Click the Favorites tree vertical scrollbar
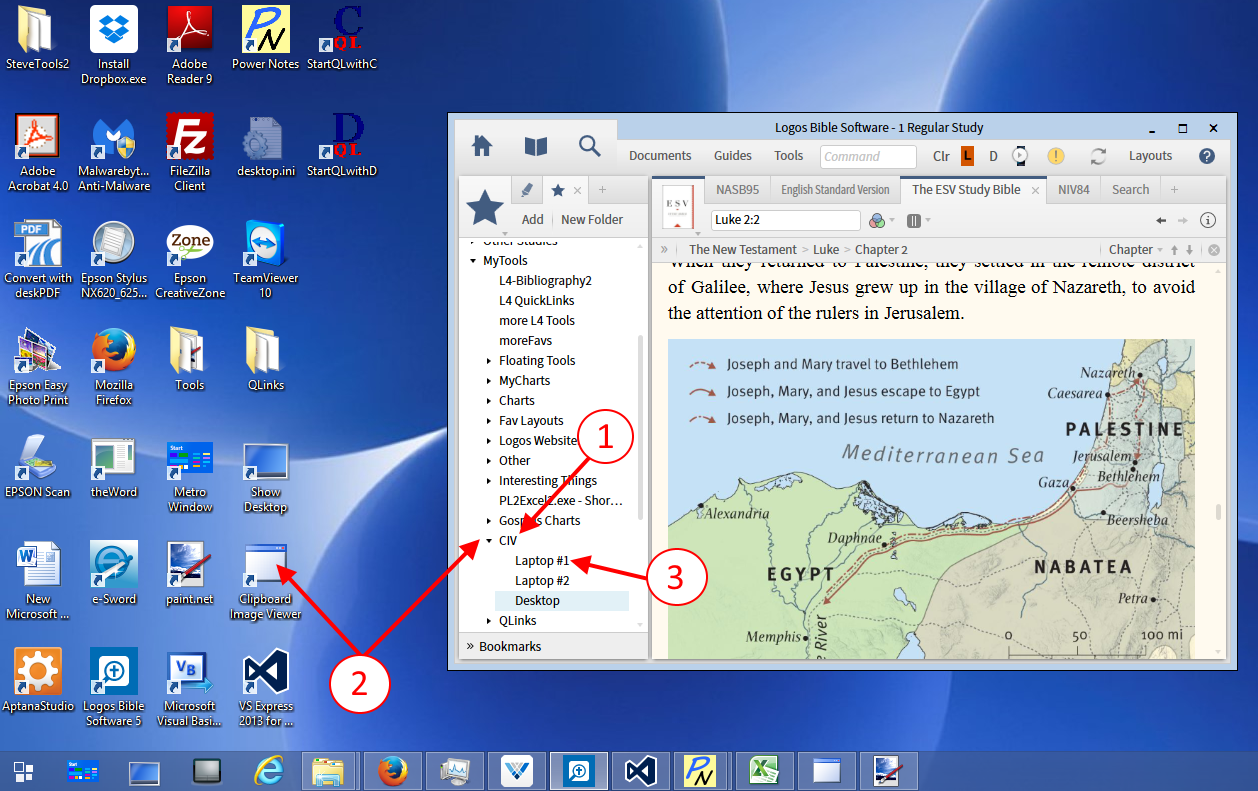 point(641,430)
